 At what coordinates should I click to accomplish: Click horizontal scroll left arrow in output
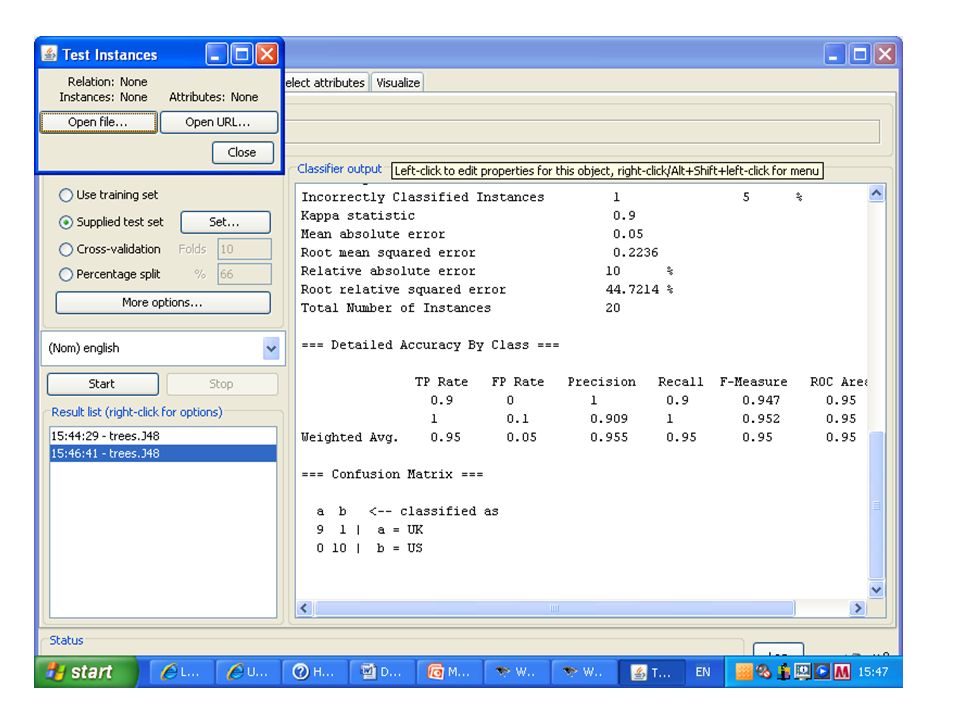click(305, 608)
